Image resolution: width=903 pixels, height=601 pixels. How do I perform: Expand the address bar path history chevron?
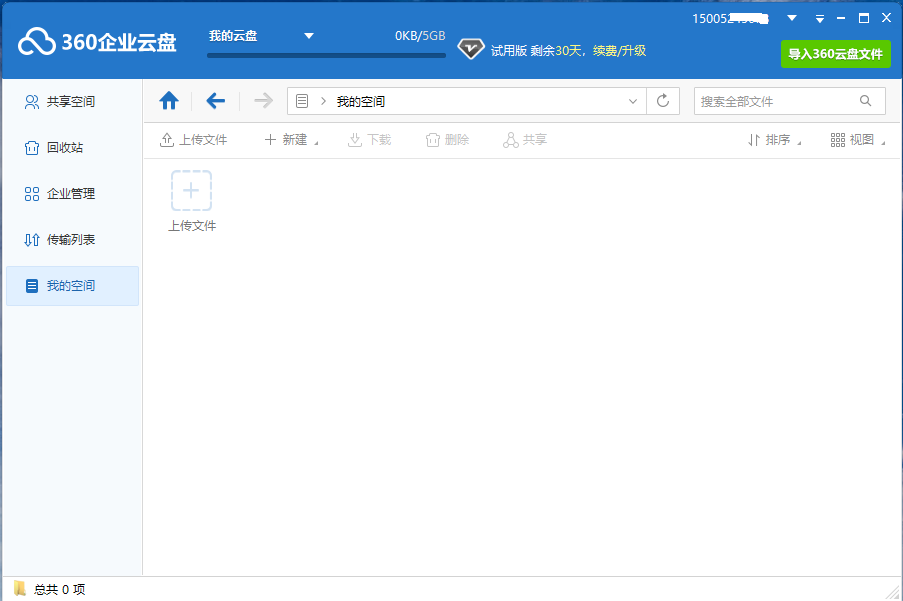(633, 101)
